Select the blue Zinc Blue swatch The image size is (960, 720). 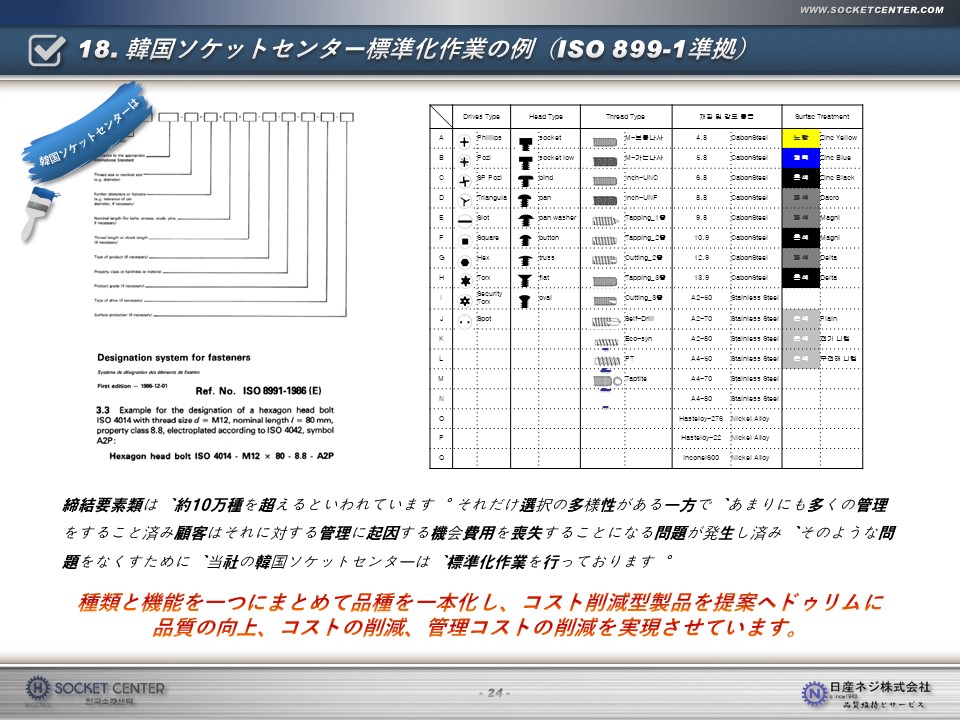800,157
